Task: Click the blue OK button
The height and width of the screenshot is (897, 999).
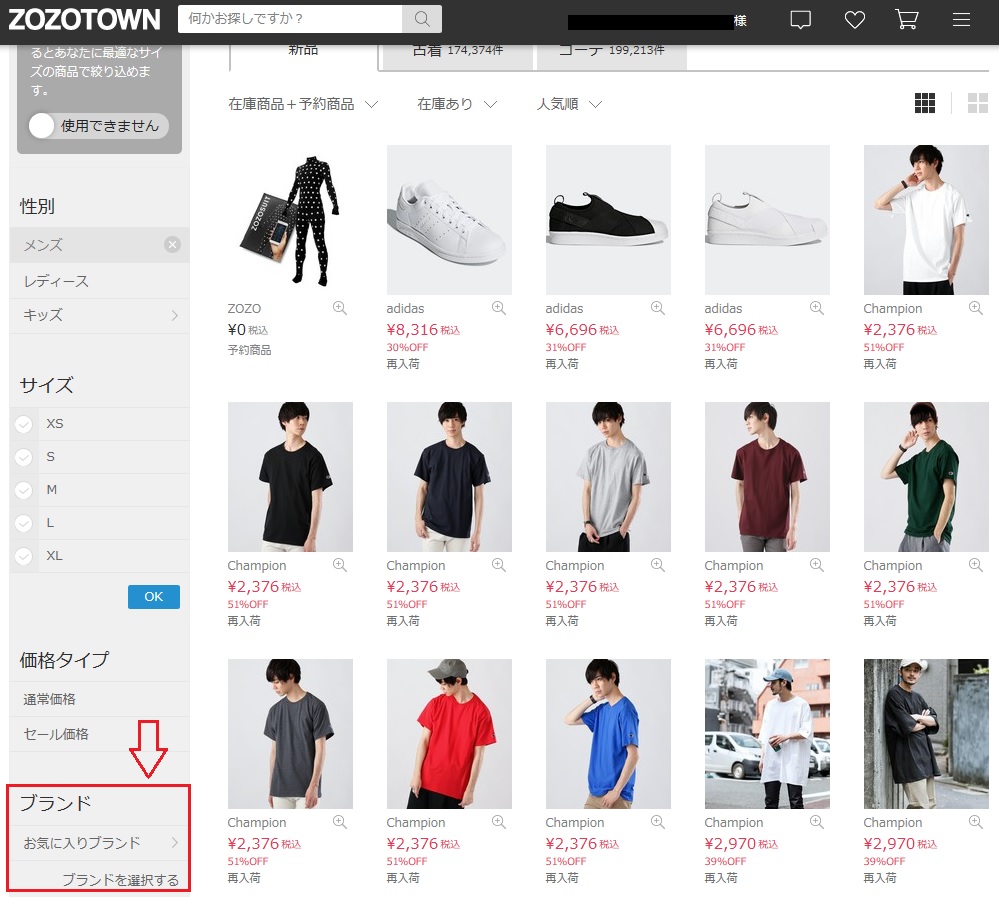Action: click(x=154, y=597)
